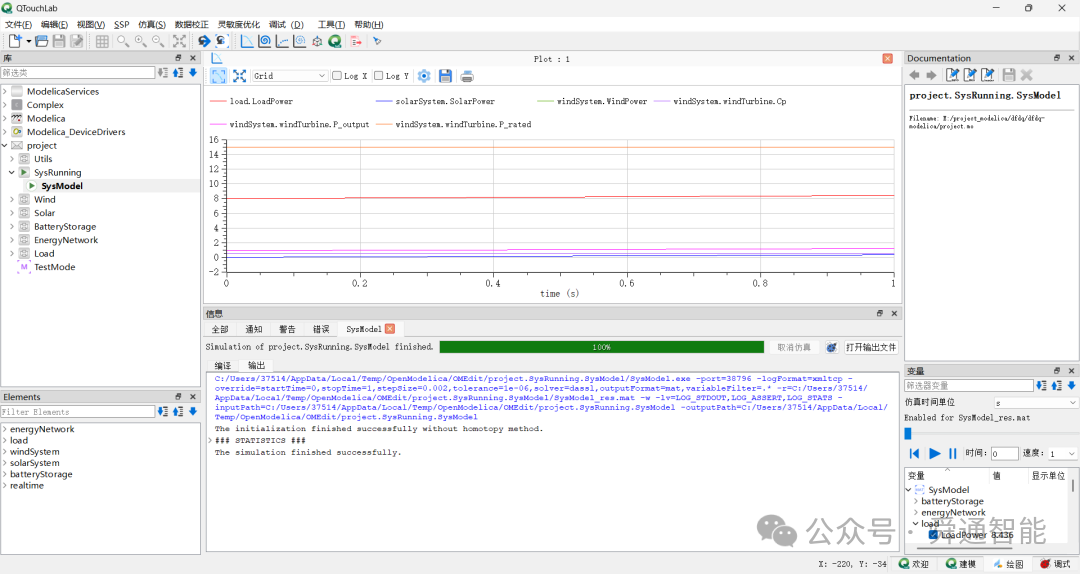The image size is (1080, 574).
Task: Click the New Array Parametric Plot icon
Action: point(300,41)
